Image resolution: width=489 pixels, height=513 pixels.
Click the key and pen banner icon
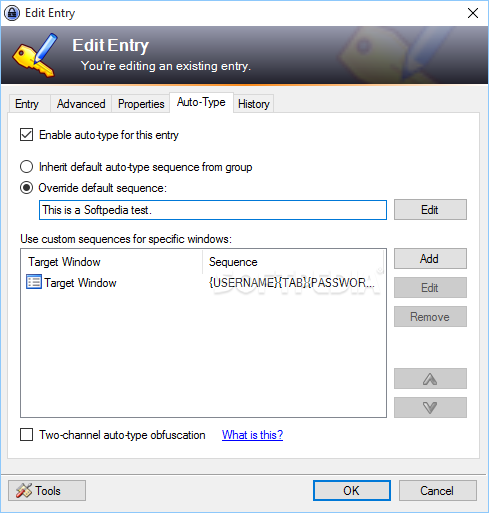tap(35, 55)
